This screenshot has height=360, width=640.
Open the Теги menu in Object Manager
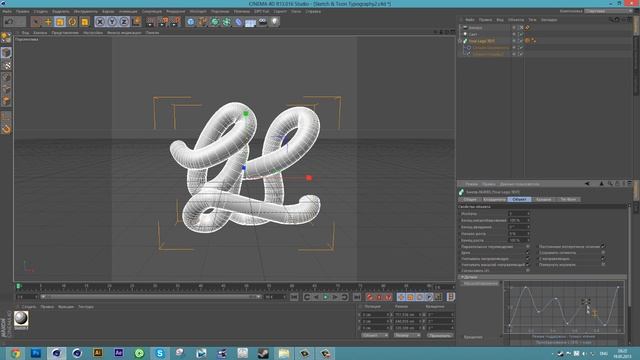click(x=532, y=20)
